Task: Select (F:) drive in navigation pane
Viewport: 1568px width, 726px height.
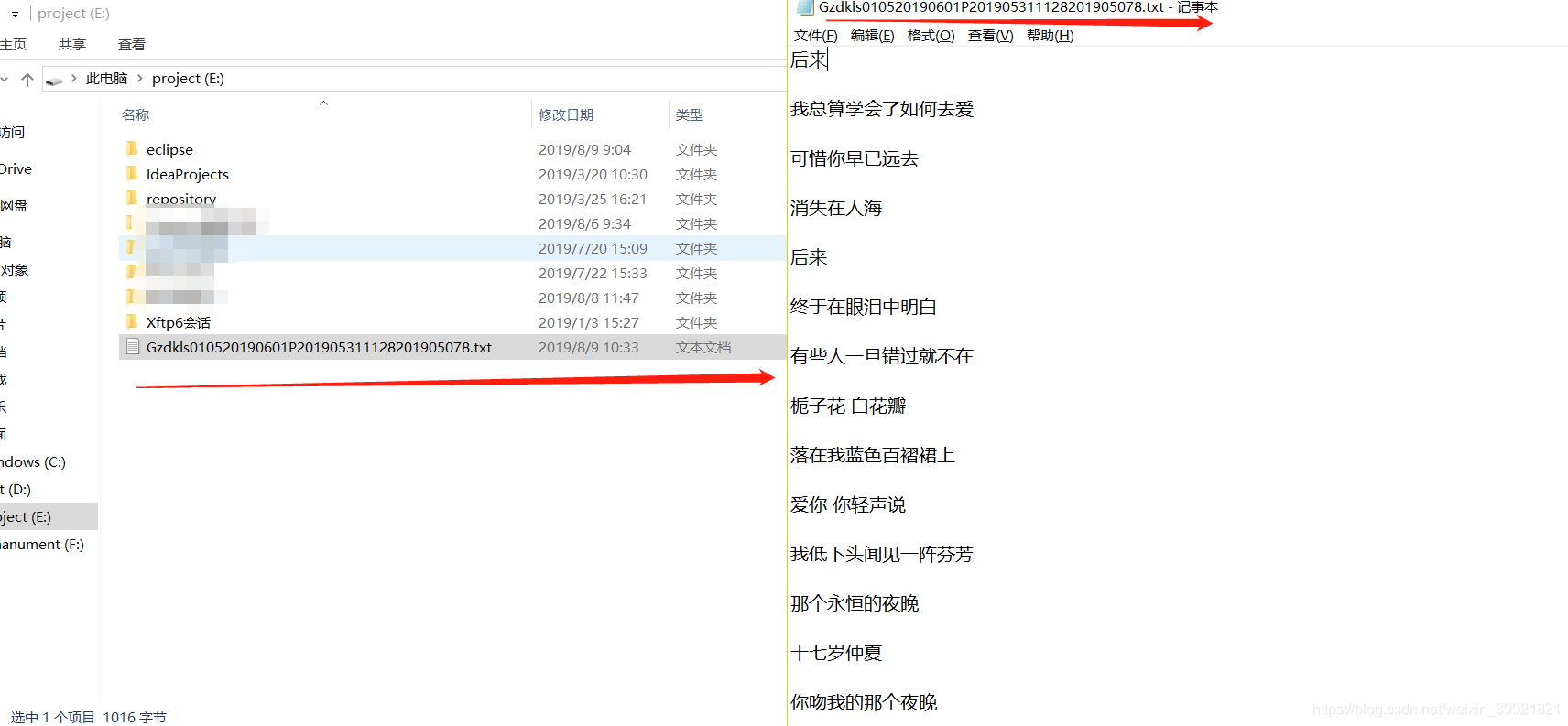Action: 42,545
